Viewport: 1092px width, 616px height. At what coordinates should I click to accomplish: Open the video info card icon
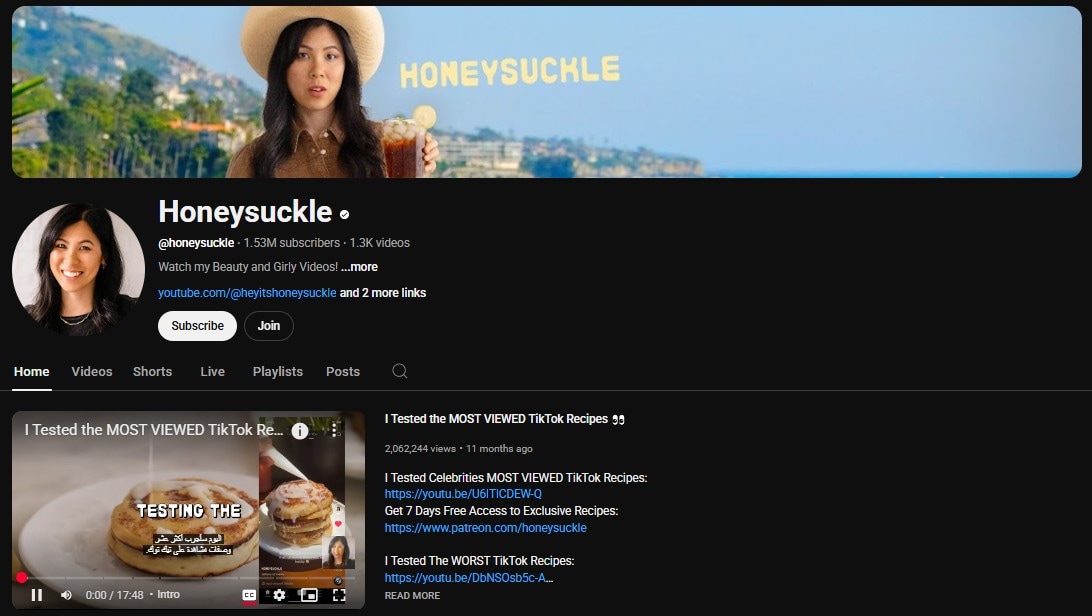pos(299,431)
